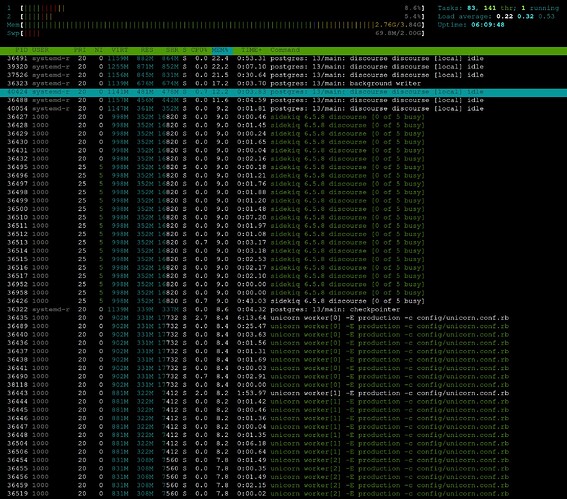Select unicorn worker[1] thread 36444
Image resolution: width=567 pixels, height=499 pixels.
[x=284, y=401]
